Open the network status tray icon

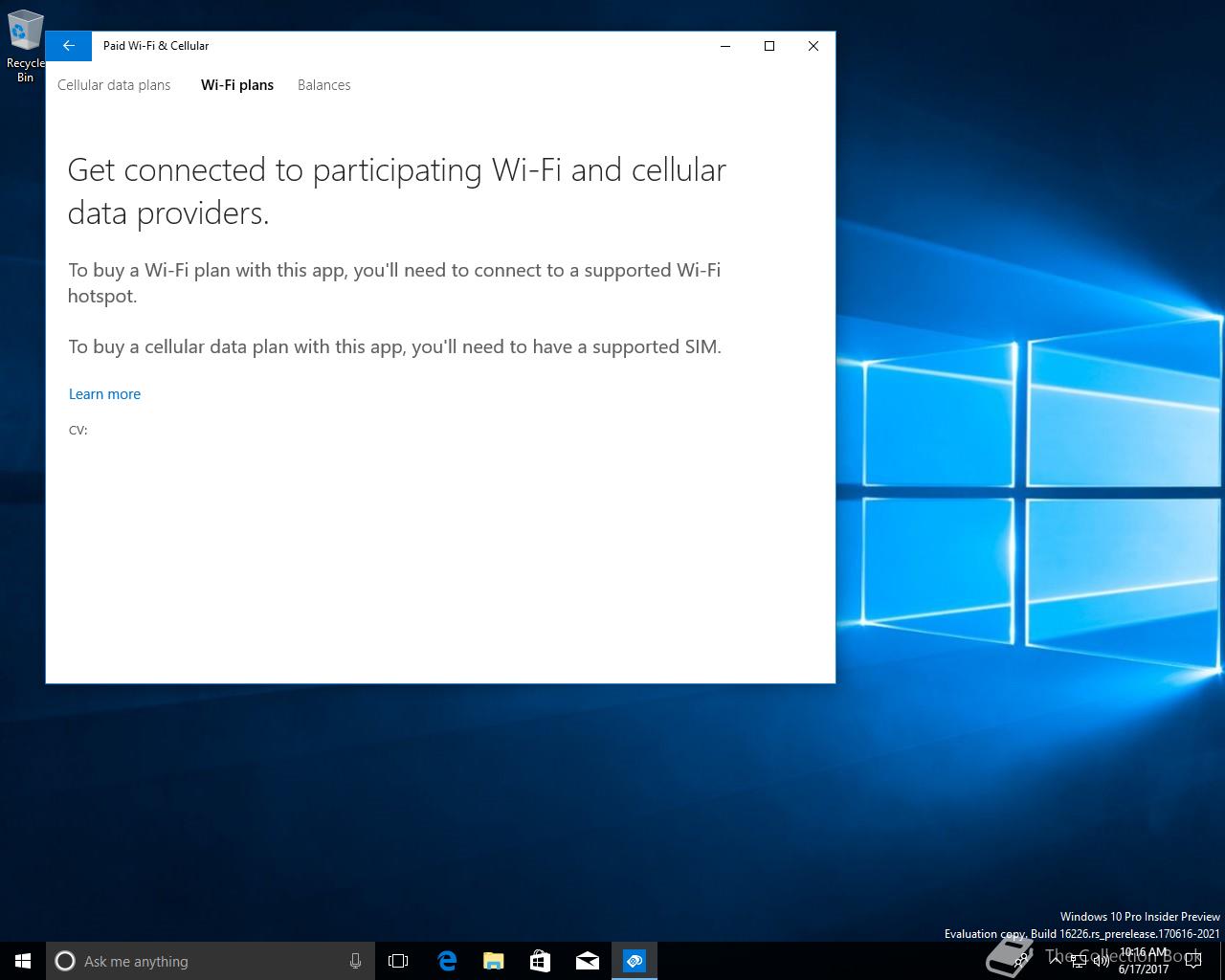[x=1079, y=961]
